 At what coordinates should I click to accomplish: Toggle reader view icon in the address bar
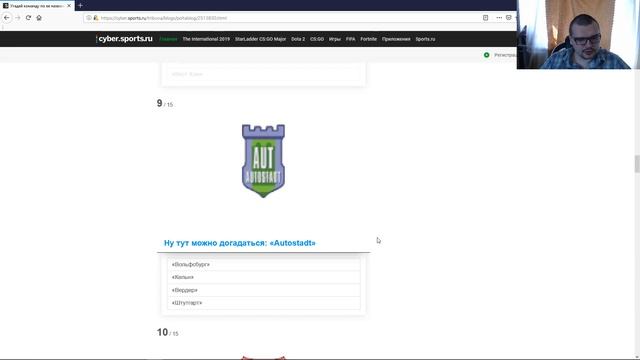pos(485,18)
